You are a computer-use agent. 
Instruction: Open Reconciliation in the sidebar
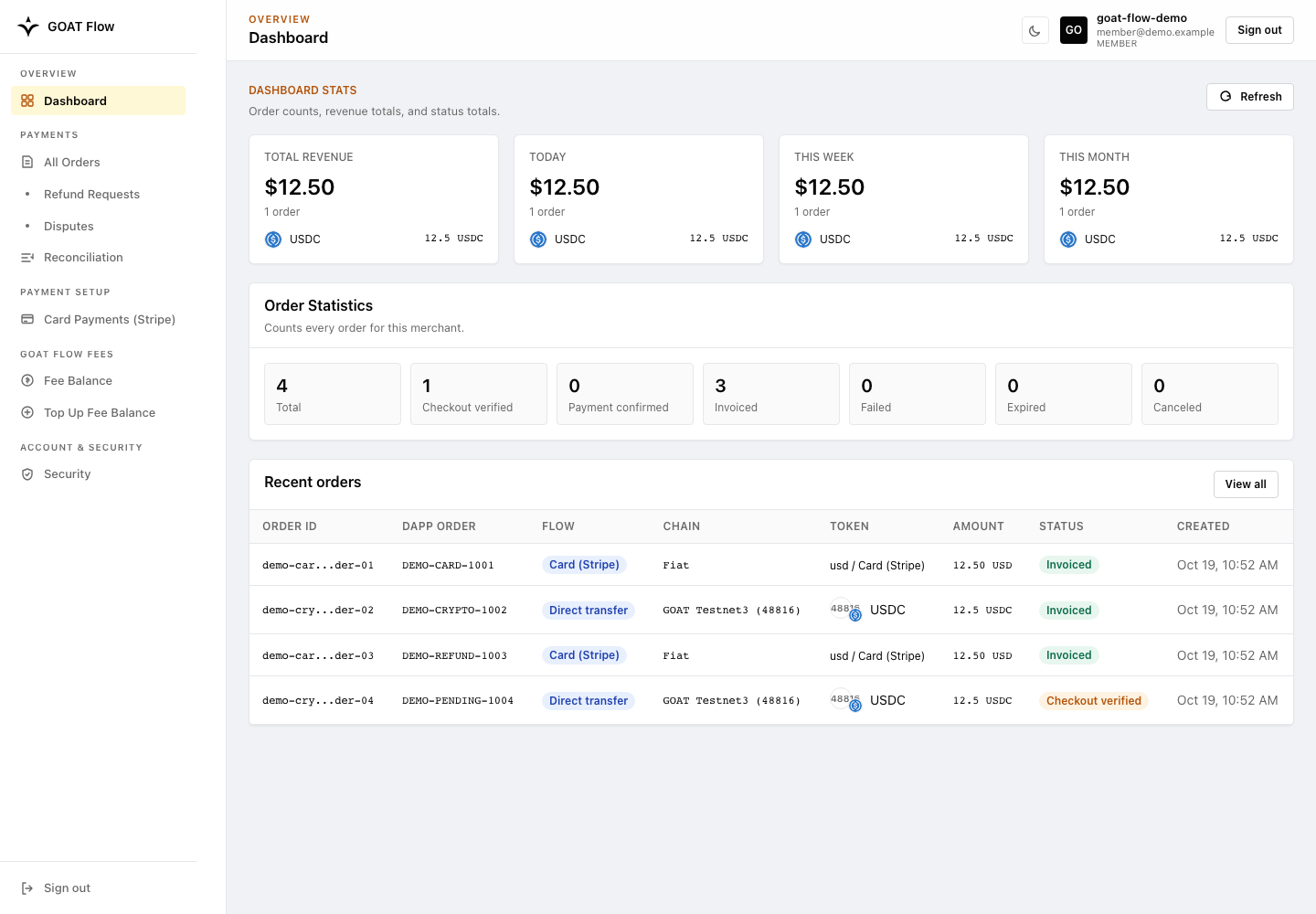pos(99,258)
